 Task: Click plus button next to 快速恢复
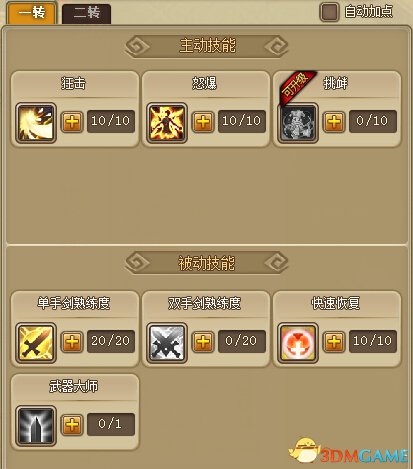click(x=334, y=342)
